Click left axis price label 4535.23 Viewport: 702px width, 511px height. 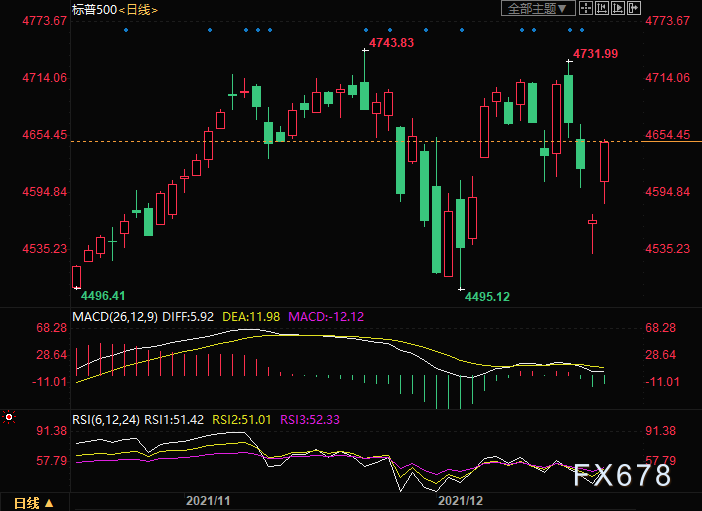[44, 249]
